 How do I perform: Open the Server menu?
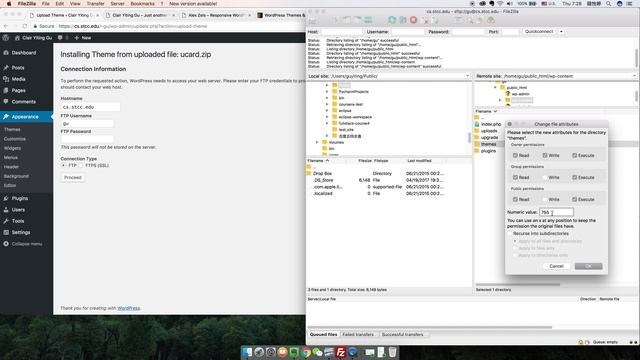pos(117,4)
